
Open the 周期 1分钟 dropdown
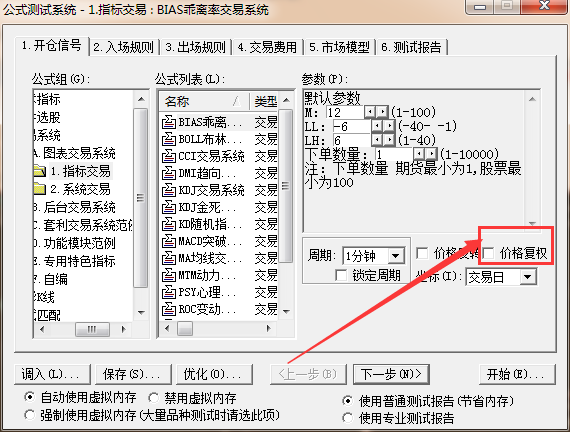click(396, 256)
